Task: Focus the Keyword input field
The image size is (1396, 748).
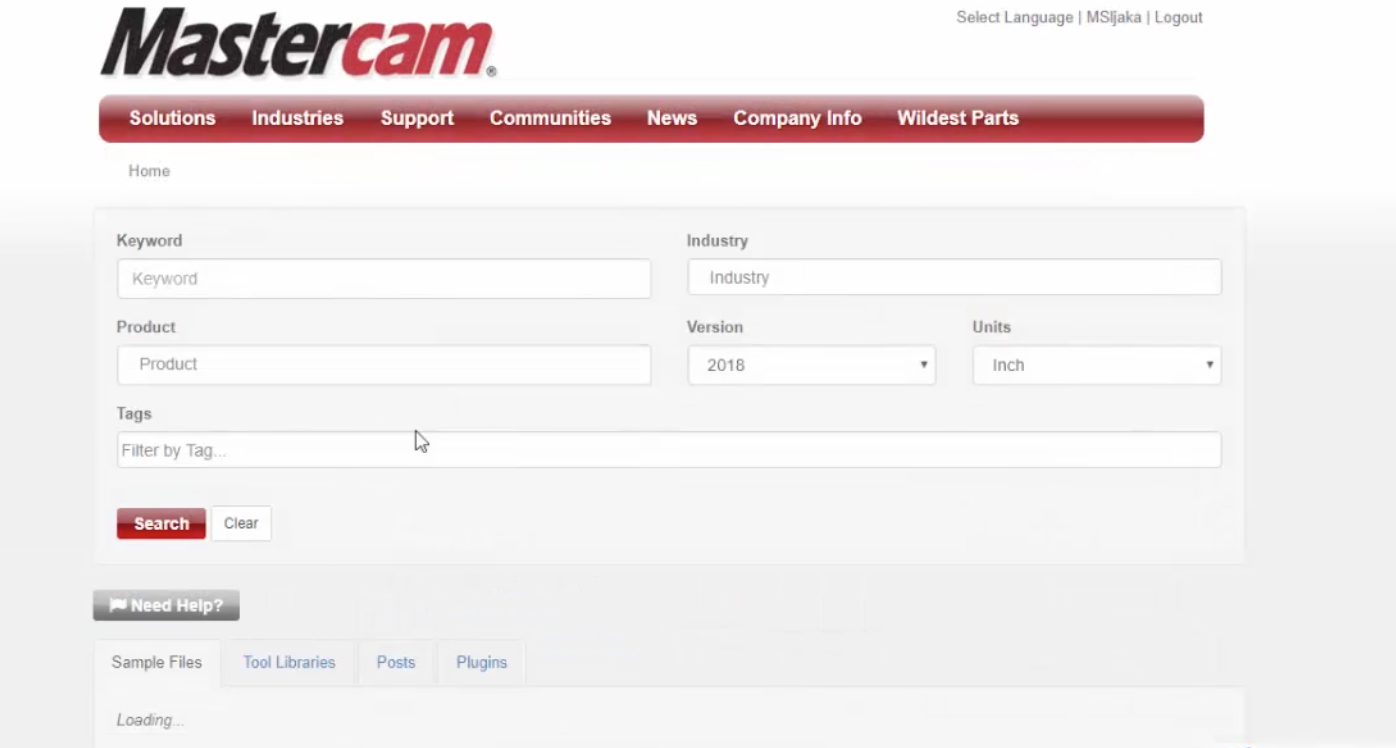Action: coord(384,279)
